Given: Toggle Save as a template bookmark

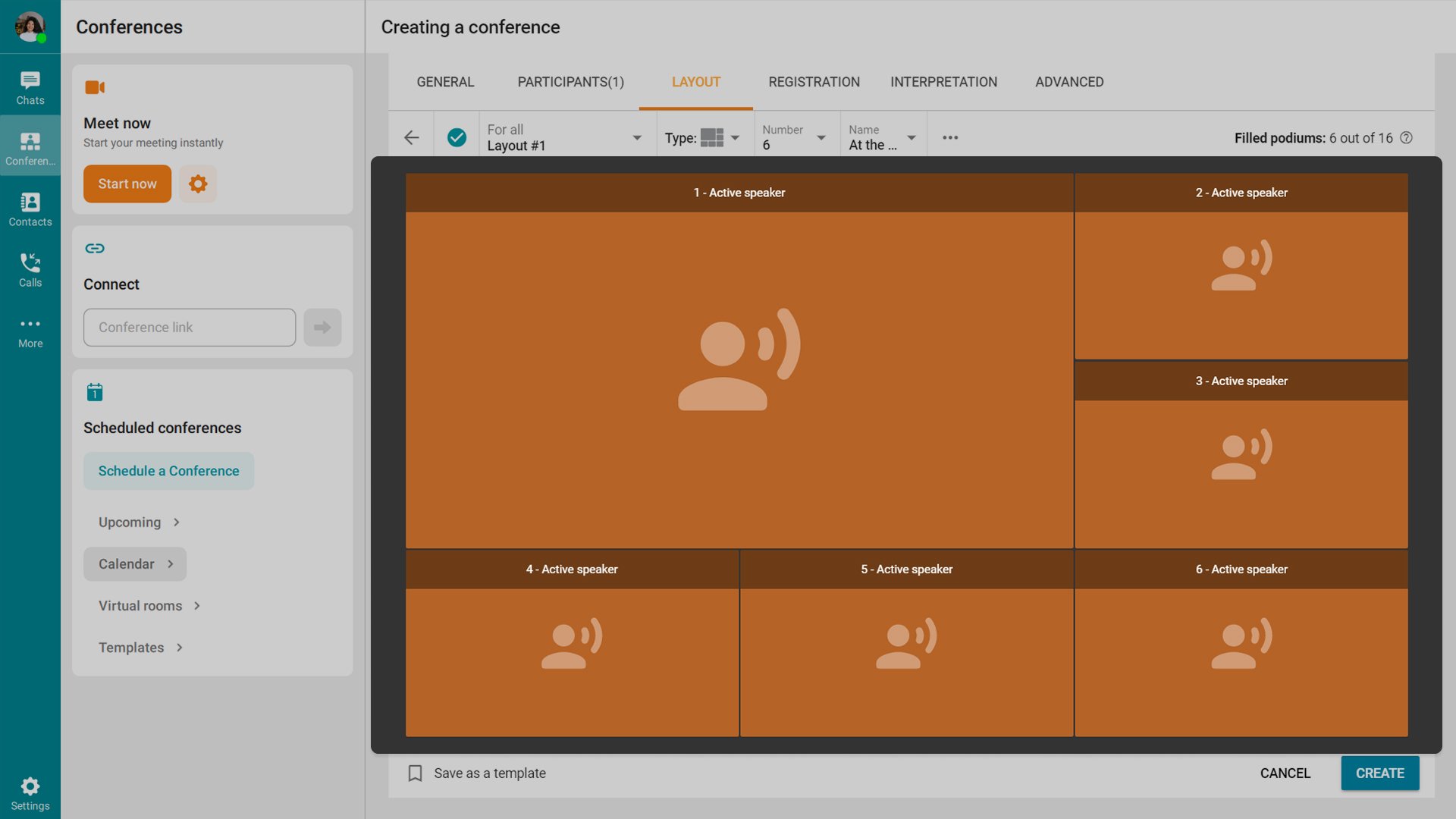Looking at the screenshot, I should (x=415, y=773).
